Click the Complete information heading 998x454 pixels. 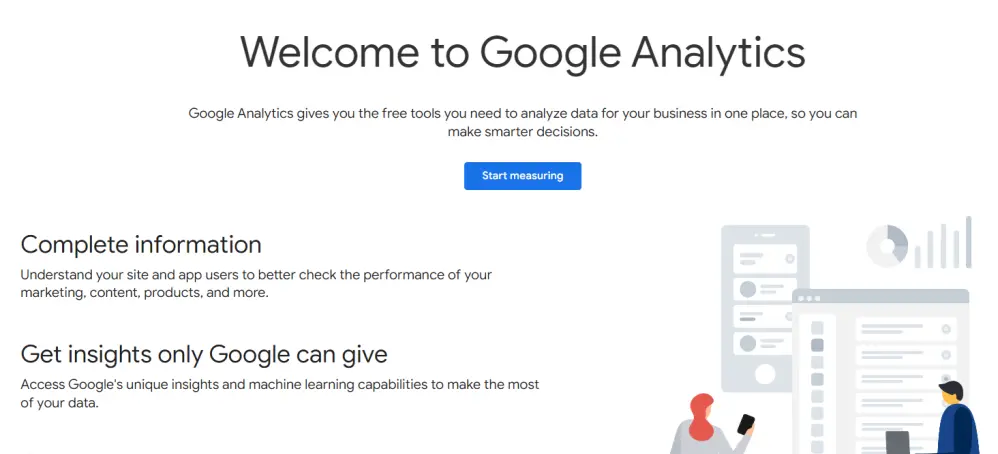141,245
